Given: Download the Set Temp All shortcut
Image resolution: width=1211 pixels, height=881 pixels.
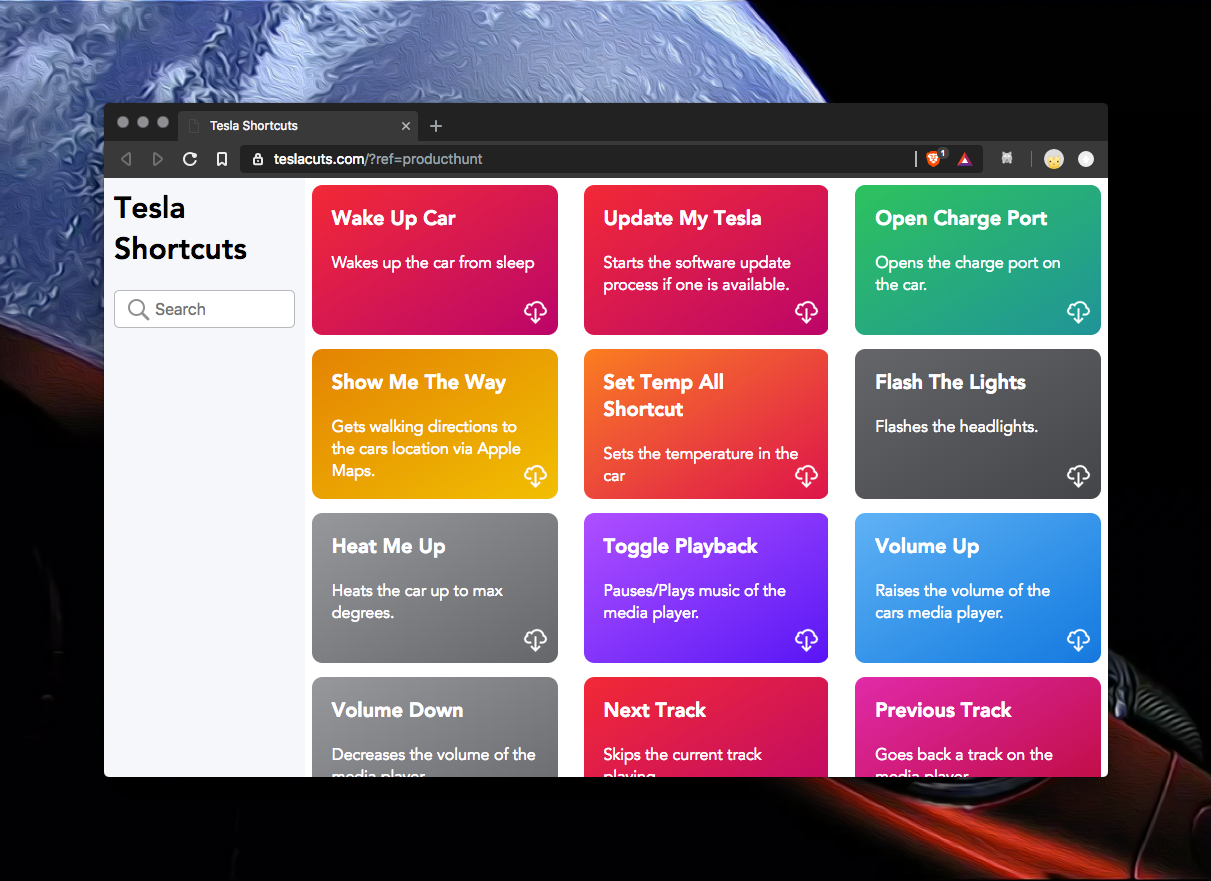Looking at the screenshot, I should [x=807, y=476].
